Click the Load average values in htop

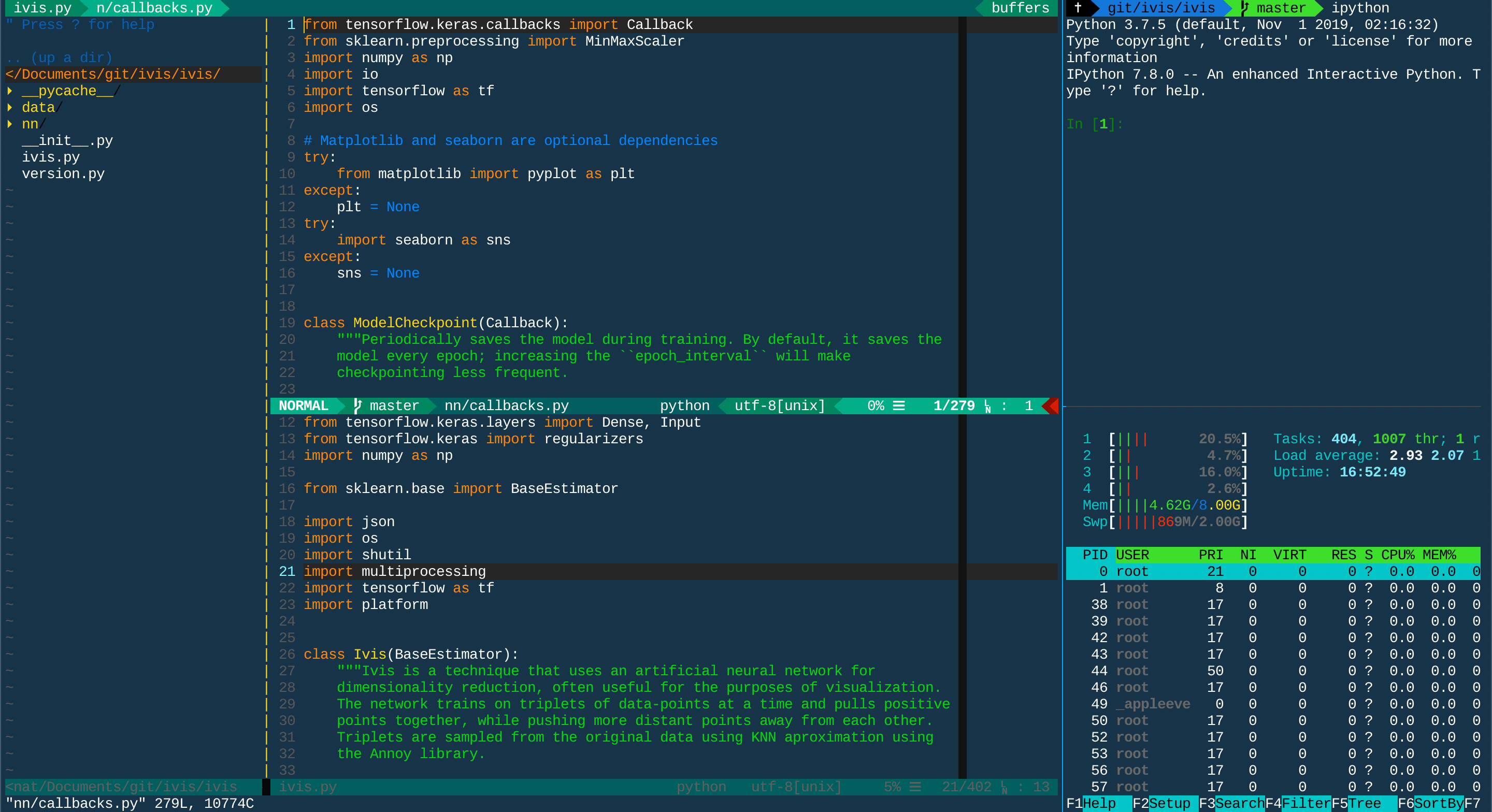tap(1434, 456)
